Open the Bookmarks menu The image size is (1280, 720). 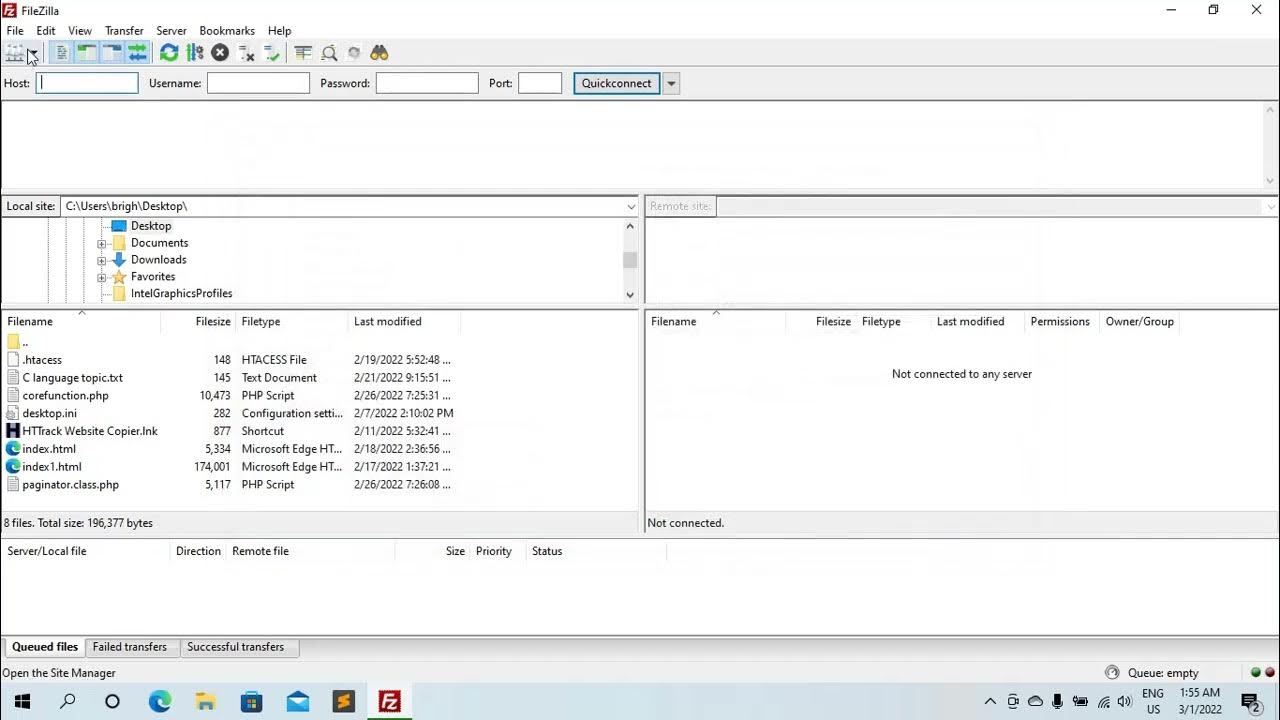(x=227, y=31)
